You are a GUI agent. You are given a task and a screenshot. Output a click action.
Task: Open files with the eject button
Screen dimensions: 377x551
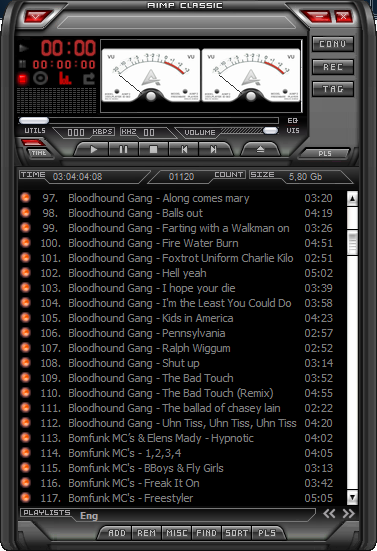(x=260, y=149)
